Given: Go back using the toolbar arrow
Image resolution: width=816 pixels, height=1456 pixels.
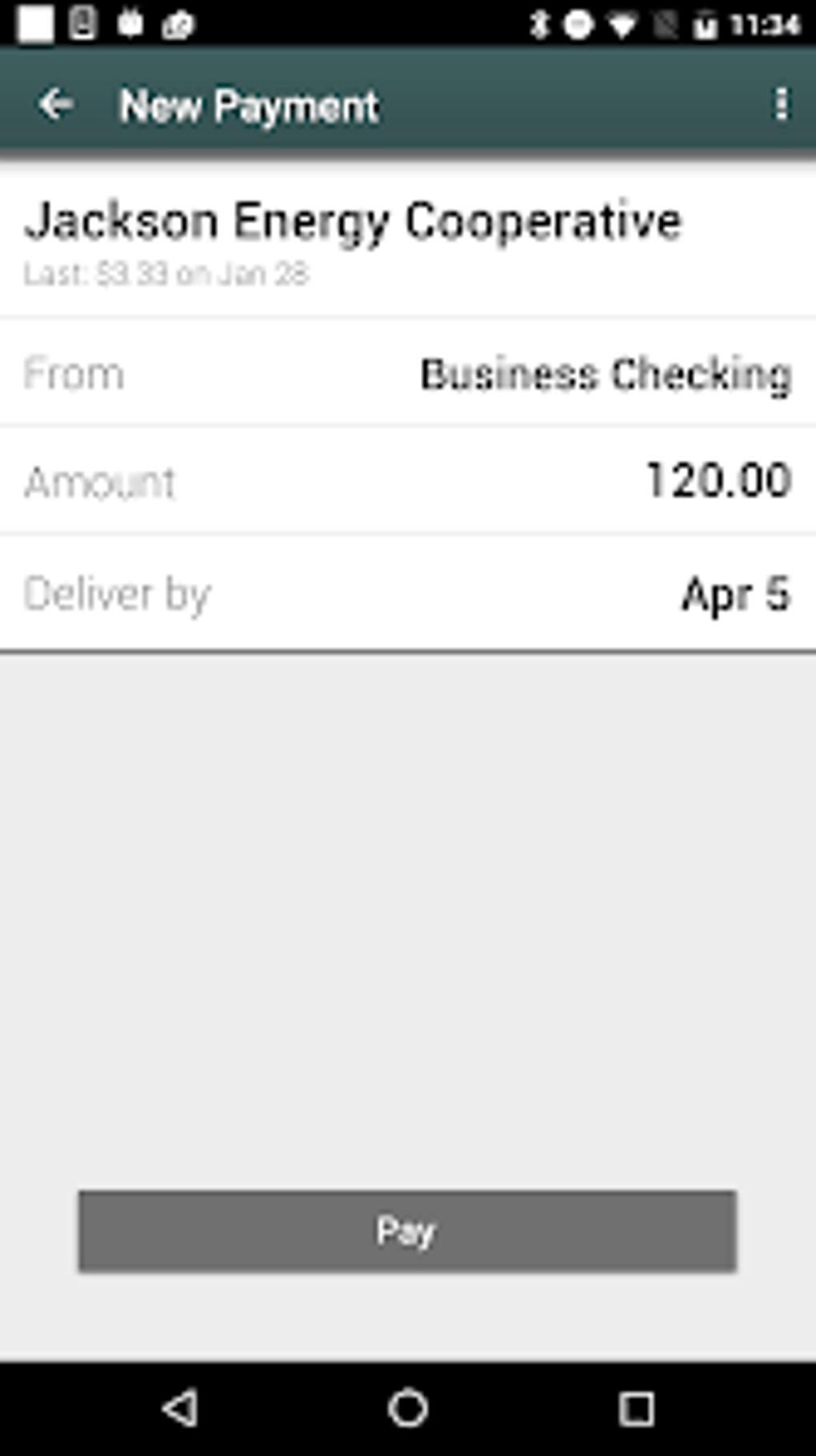Looking at the screenshot, I should tap(56, 105).
